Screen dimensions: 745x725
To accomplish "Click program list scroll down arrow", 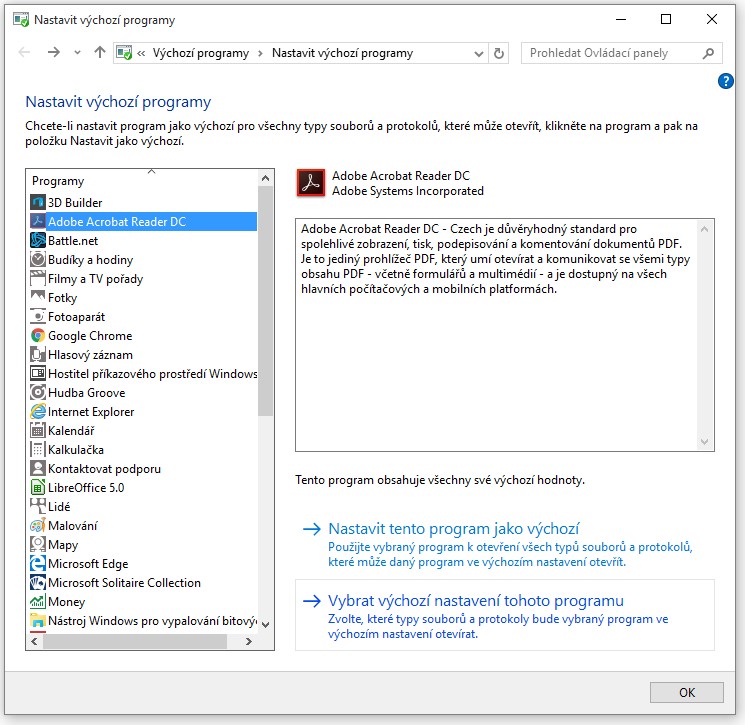I will tap(266, 624).
